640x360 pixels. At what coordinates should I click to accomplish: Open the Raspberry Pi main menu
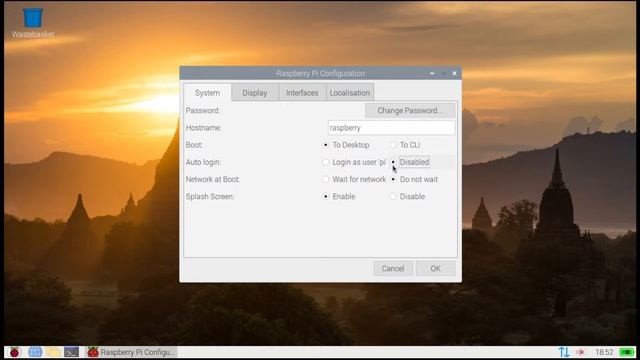(x=15, y=352)
